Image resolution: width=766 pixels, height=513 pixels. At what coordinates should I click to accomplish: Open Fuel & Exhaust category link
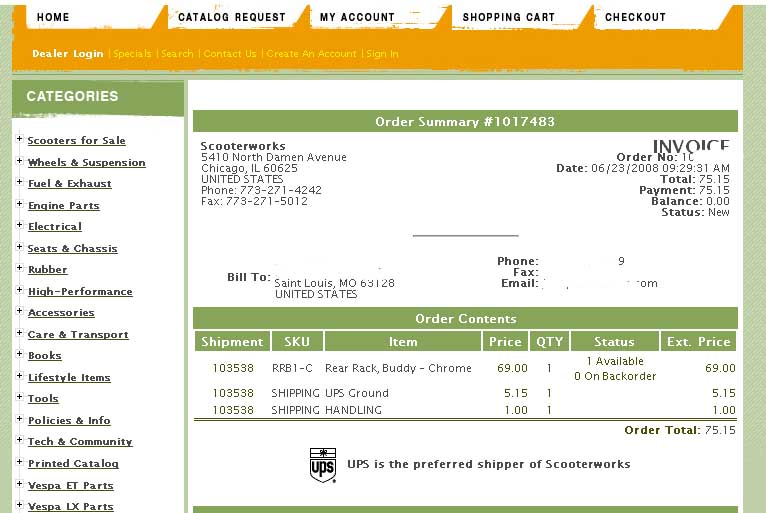click(x=70, y=184)
